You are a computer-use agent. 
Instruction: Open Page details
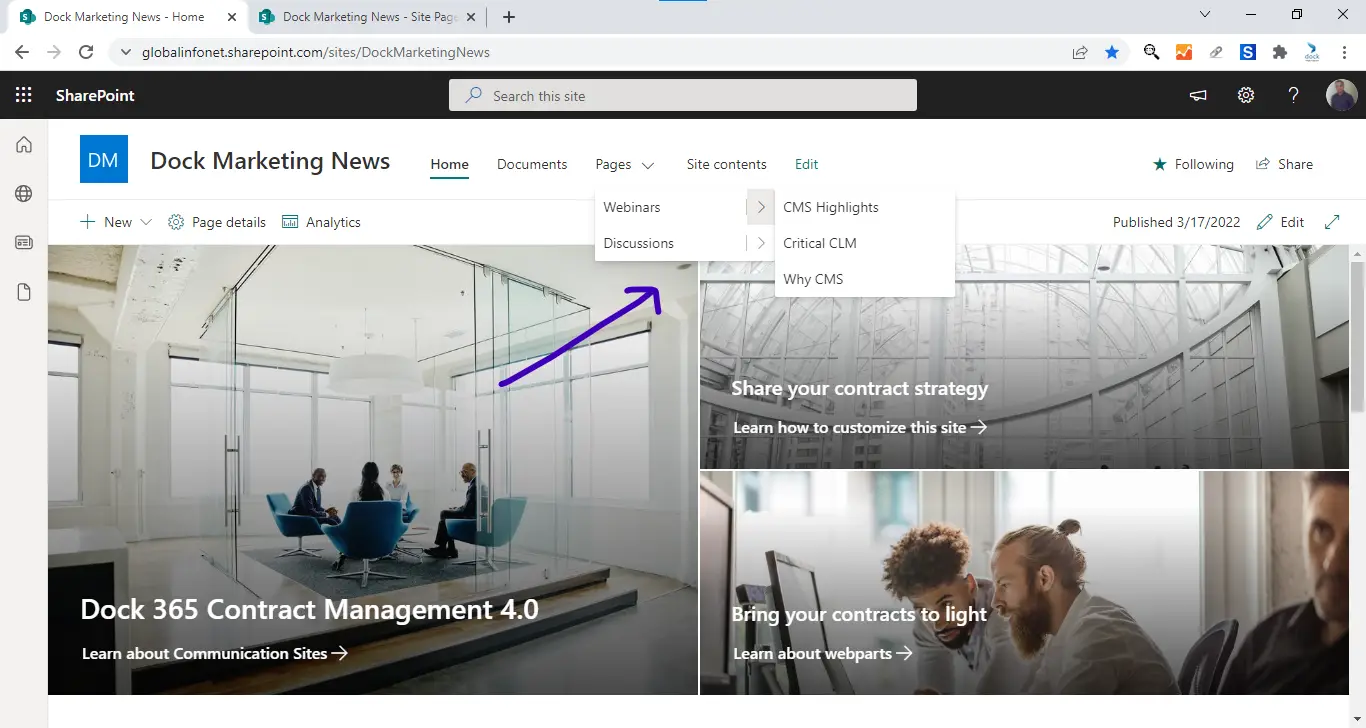coord(217,222)
